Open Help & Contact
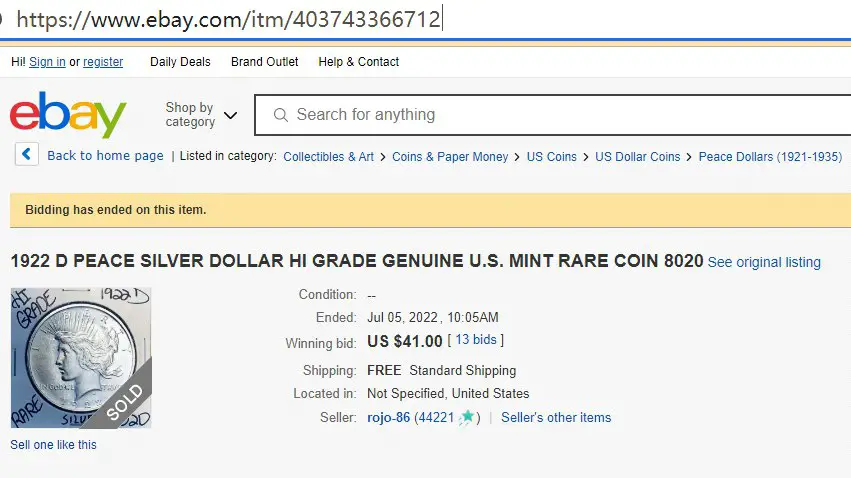Viewport: 851px width, 478px height. tap(359, 62)
